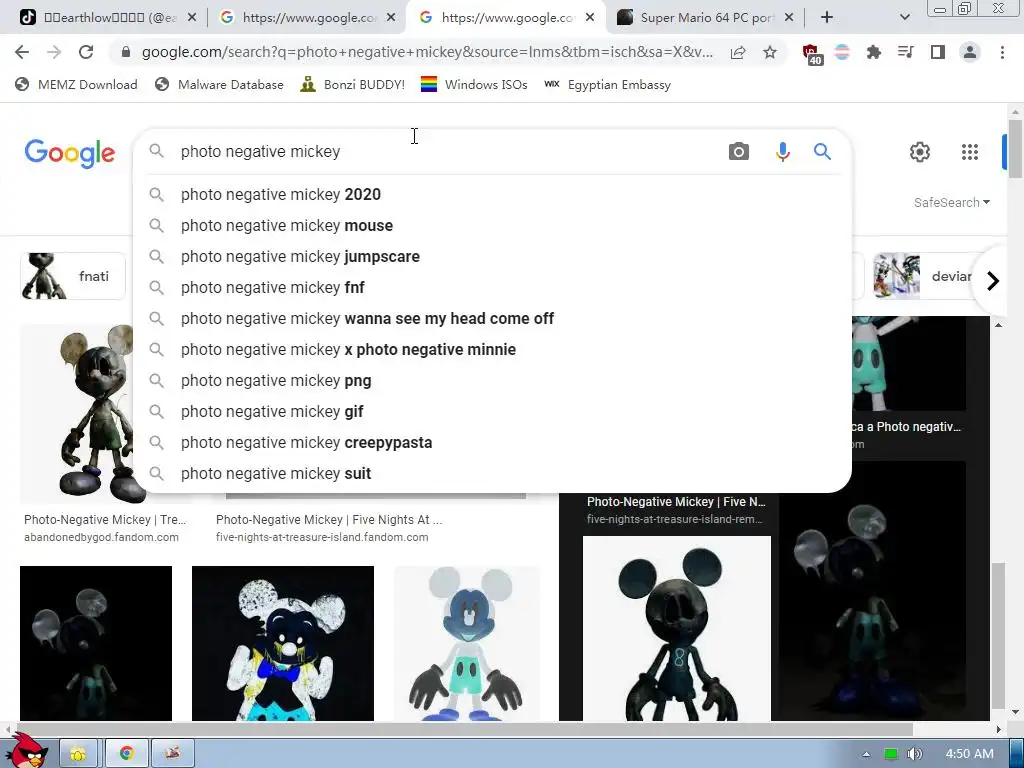
Task: Choose suggestion photo negative mickey gif
Action: [x=492, y=411]
